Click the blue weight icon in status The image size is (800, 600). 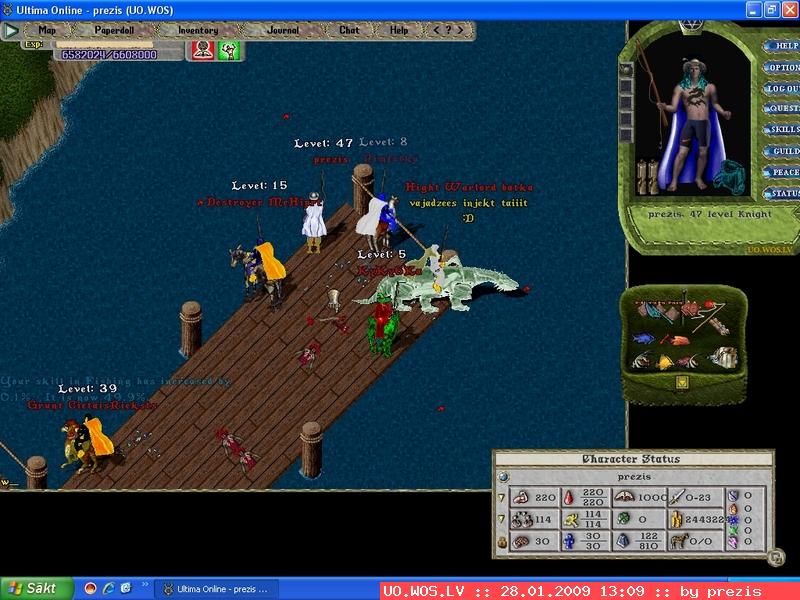[623, 541]
